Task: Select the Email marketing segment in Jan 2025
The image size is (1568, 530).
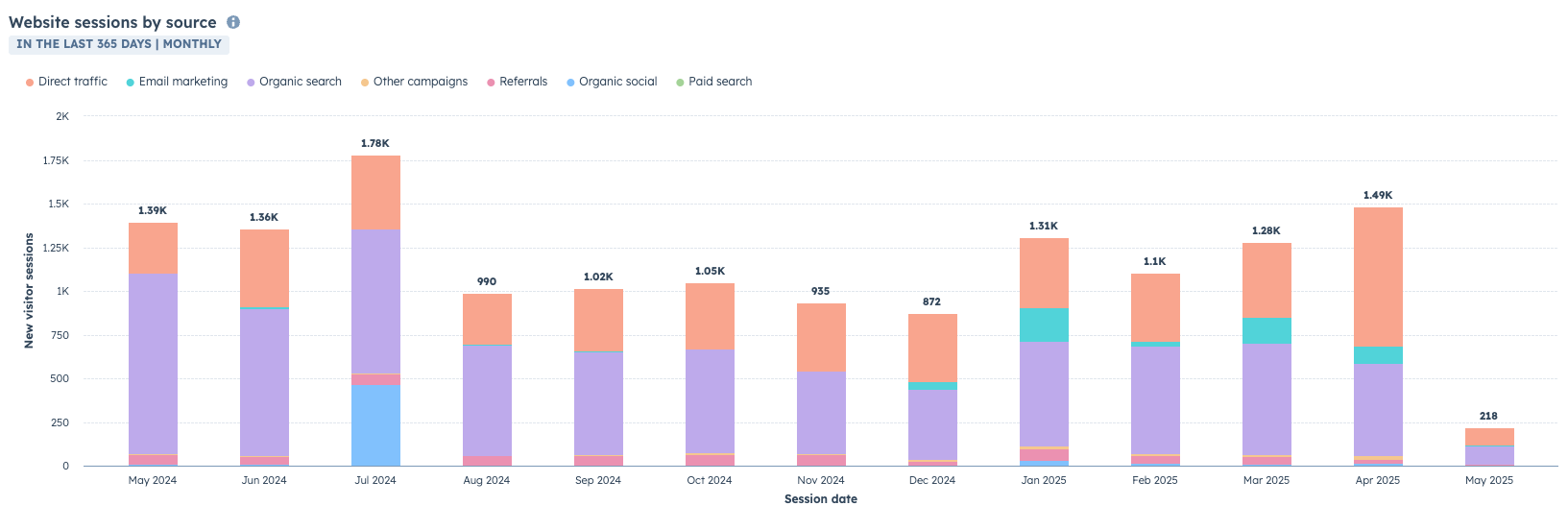Action: point(1044,325)
